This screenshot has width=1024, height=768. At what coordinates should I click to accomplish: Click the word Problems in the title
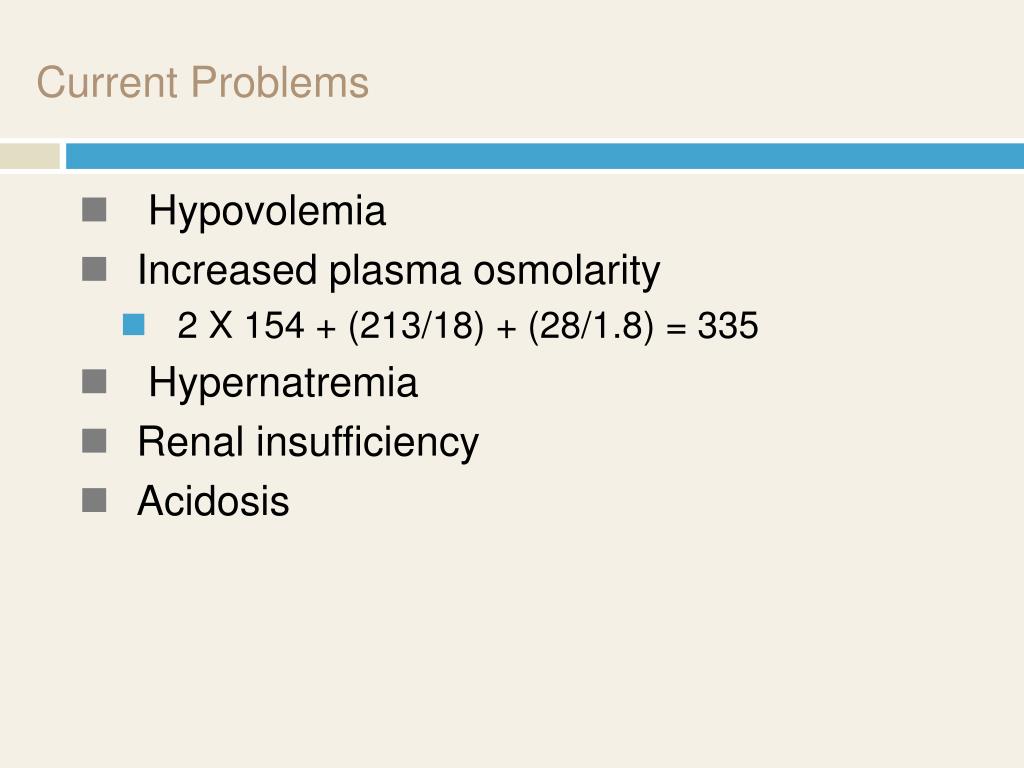280,82
